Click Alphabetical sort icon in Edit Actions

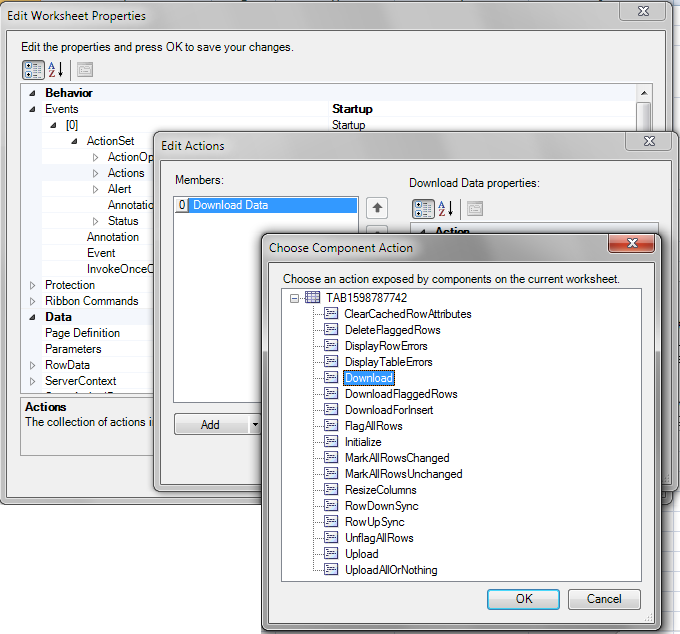pyautogui.click(x=445, y=209)
